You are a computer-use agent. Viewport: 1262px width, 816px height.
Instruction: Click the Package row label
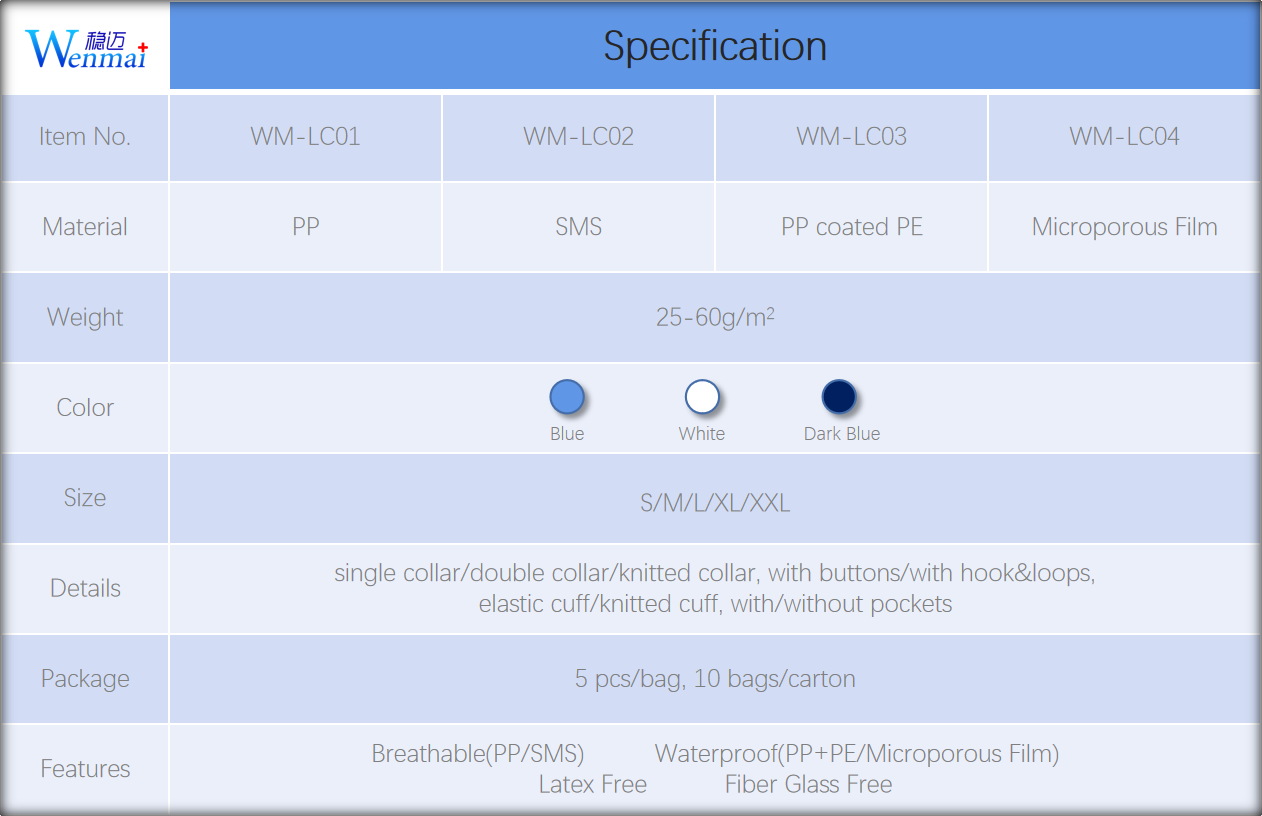point(85,679)
